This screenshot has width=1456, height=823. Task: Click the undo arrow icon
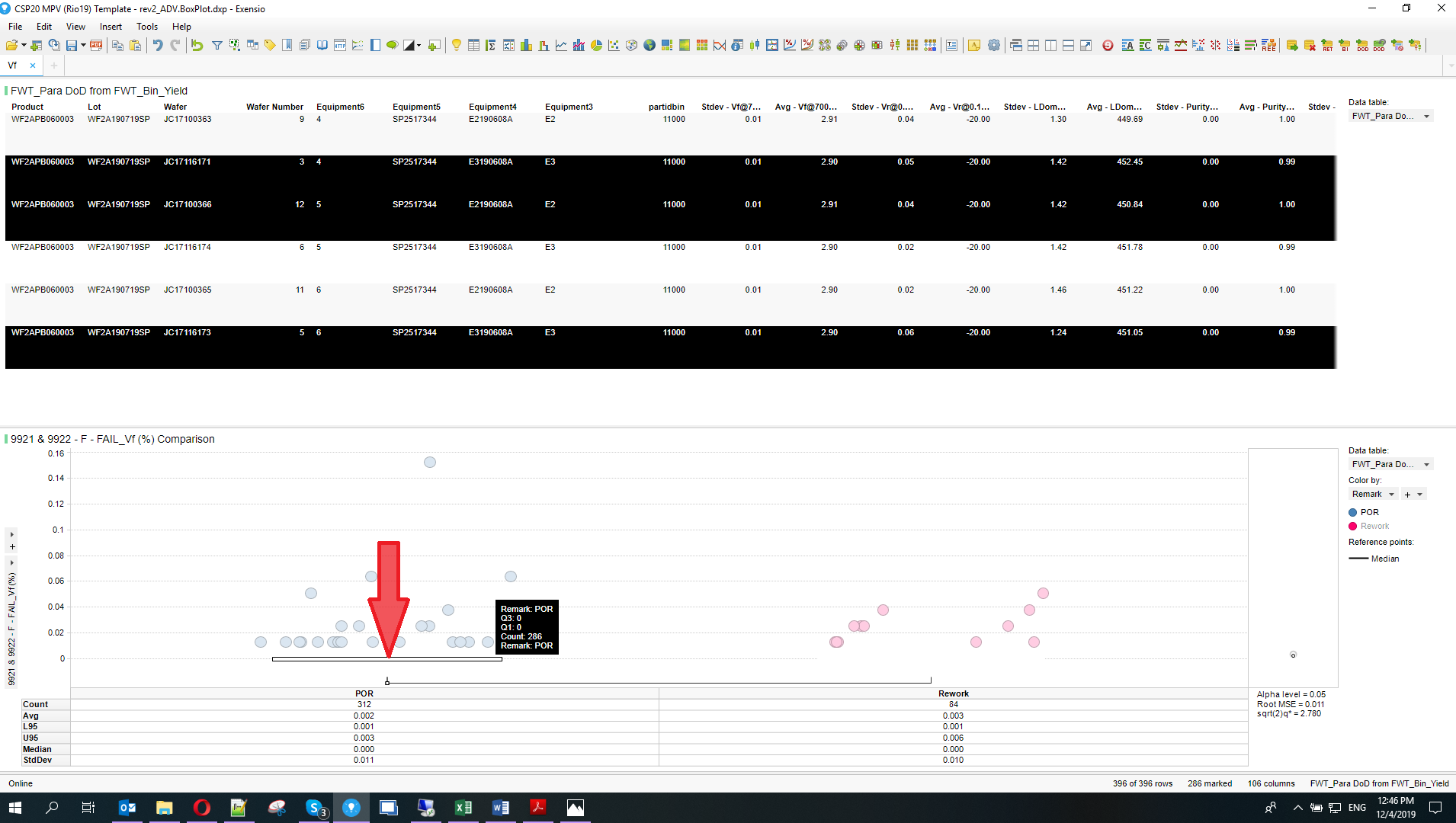158,46
